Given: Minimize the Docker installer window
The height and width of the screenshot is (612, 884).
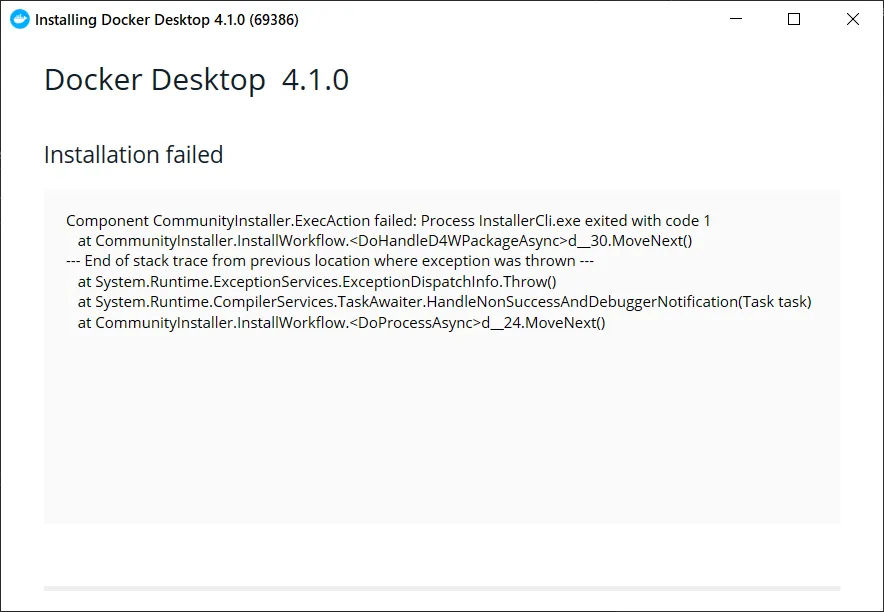Looking at the screenshot, I should [735, 19].
